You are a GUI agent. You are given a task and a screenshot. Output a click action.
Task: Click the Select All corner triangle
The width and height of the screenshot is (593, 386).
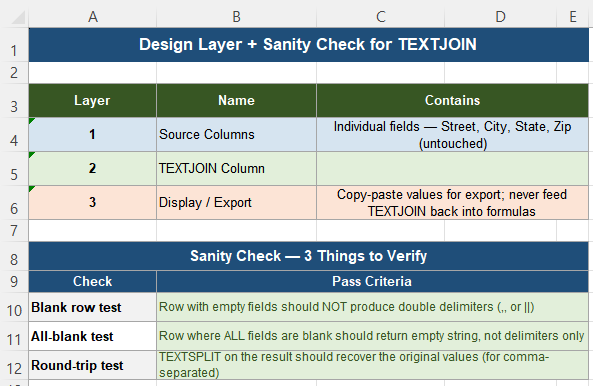18,17
